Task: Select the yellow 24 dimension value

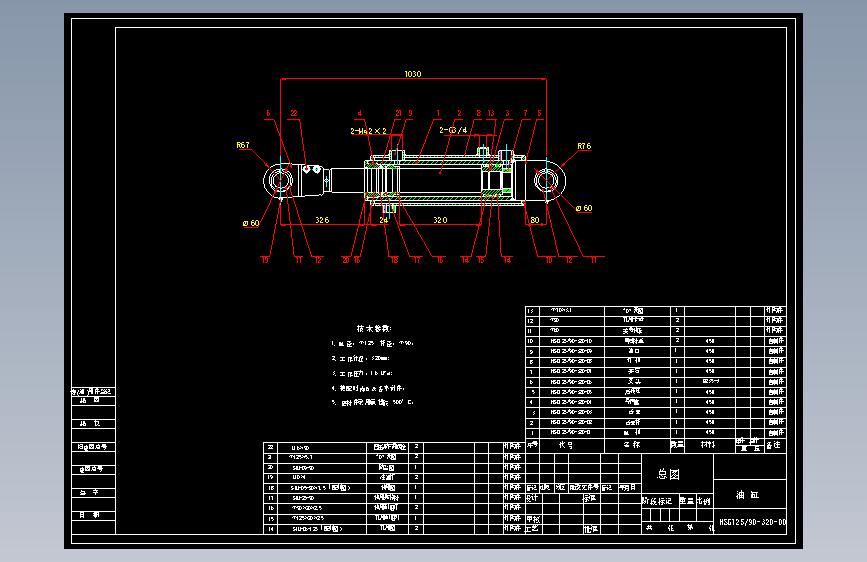Action: pos(383,220)
